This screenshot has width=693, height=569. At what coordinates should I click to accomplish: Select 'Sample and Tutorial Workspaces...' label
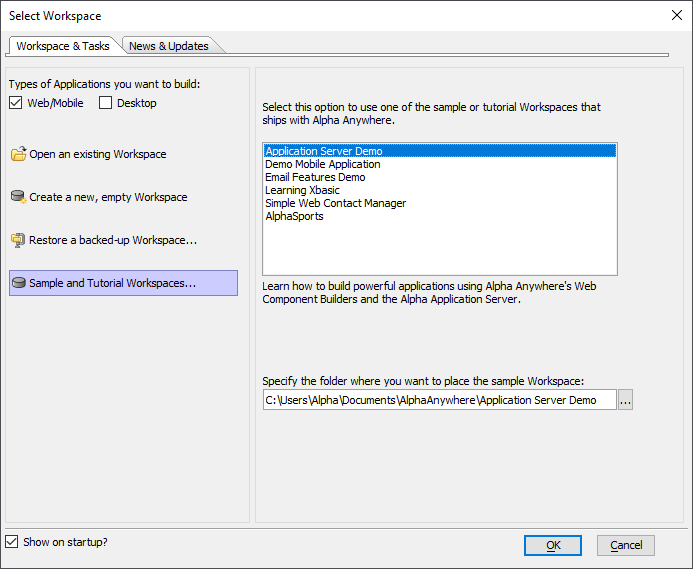pos(112,283)
